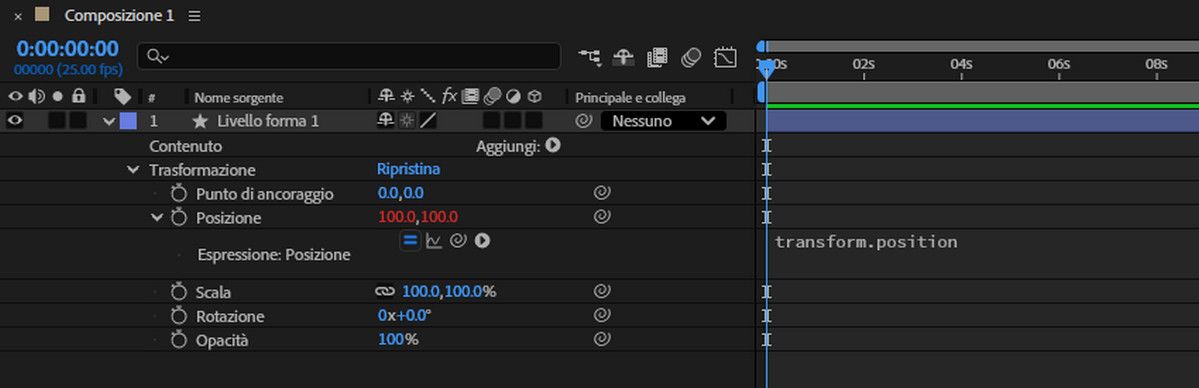Click the current timecode 0:00:00:00
This screenshot has height=388, width=1199.
[x=68, y=49]
